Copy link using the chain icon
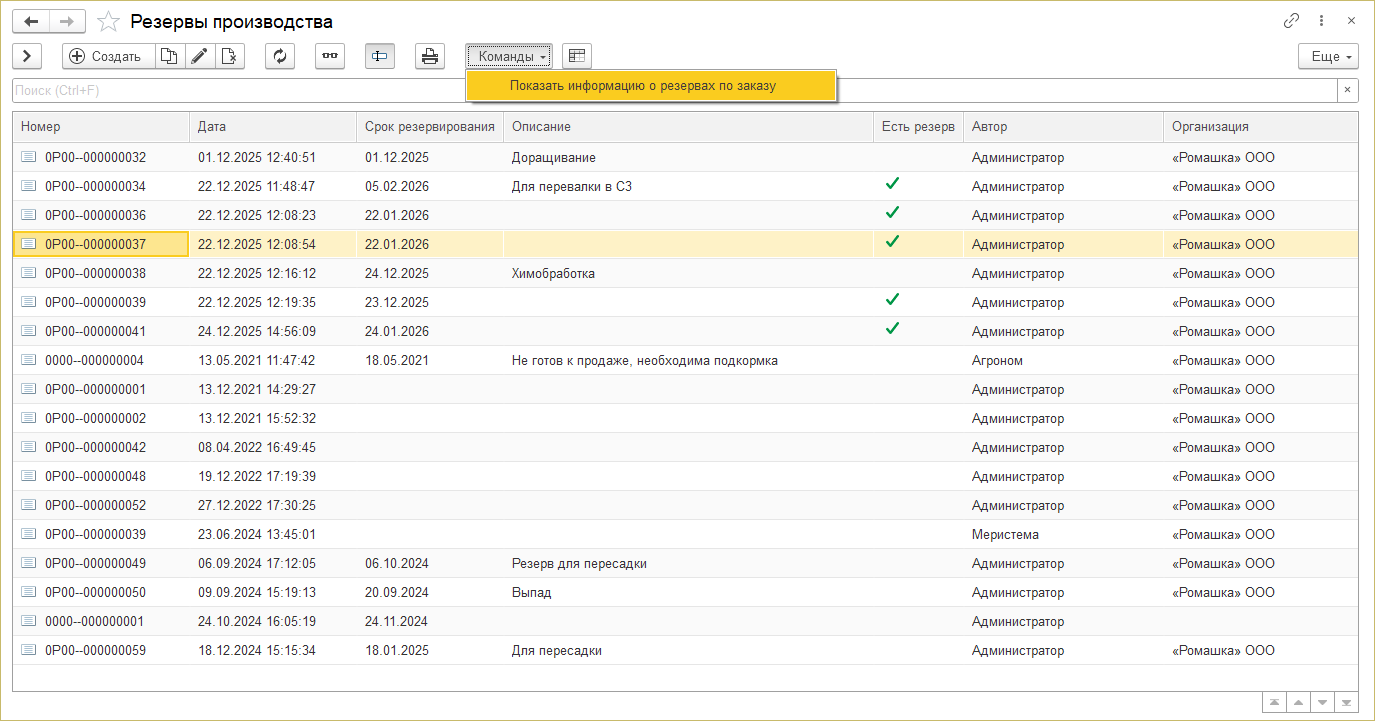 1291,21
